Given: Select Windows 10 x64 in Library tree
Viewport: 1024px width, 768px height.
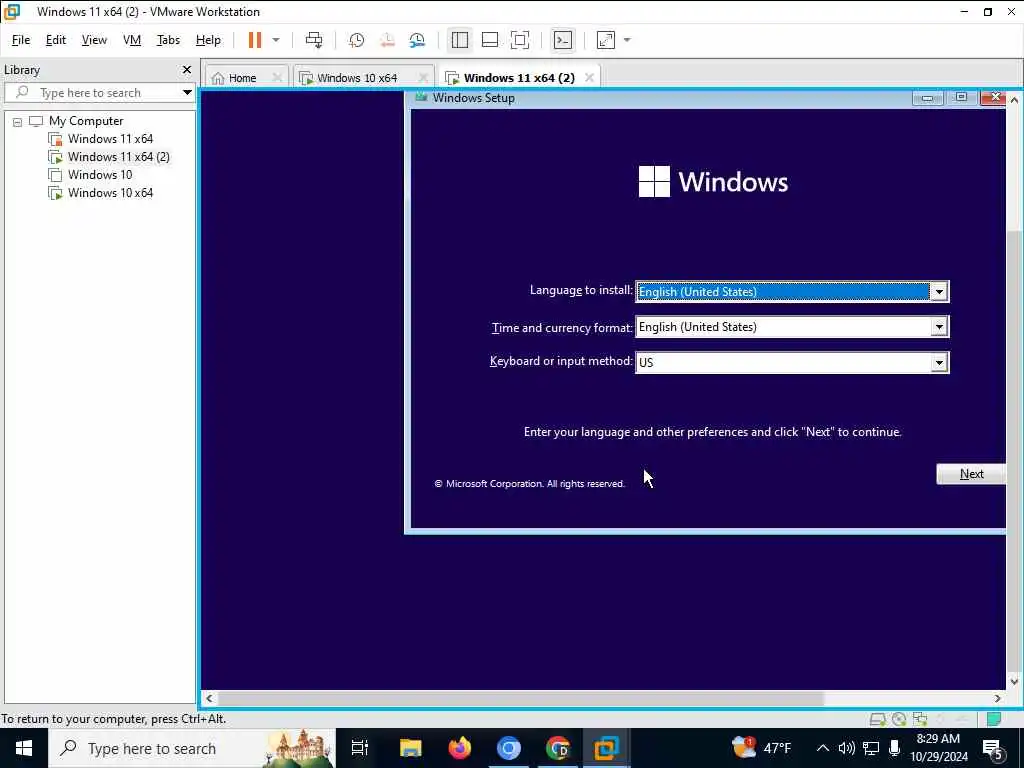Looking at the screenshot, I should pos(110,193).
